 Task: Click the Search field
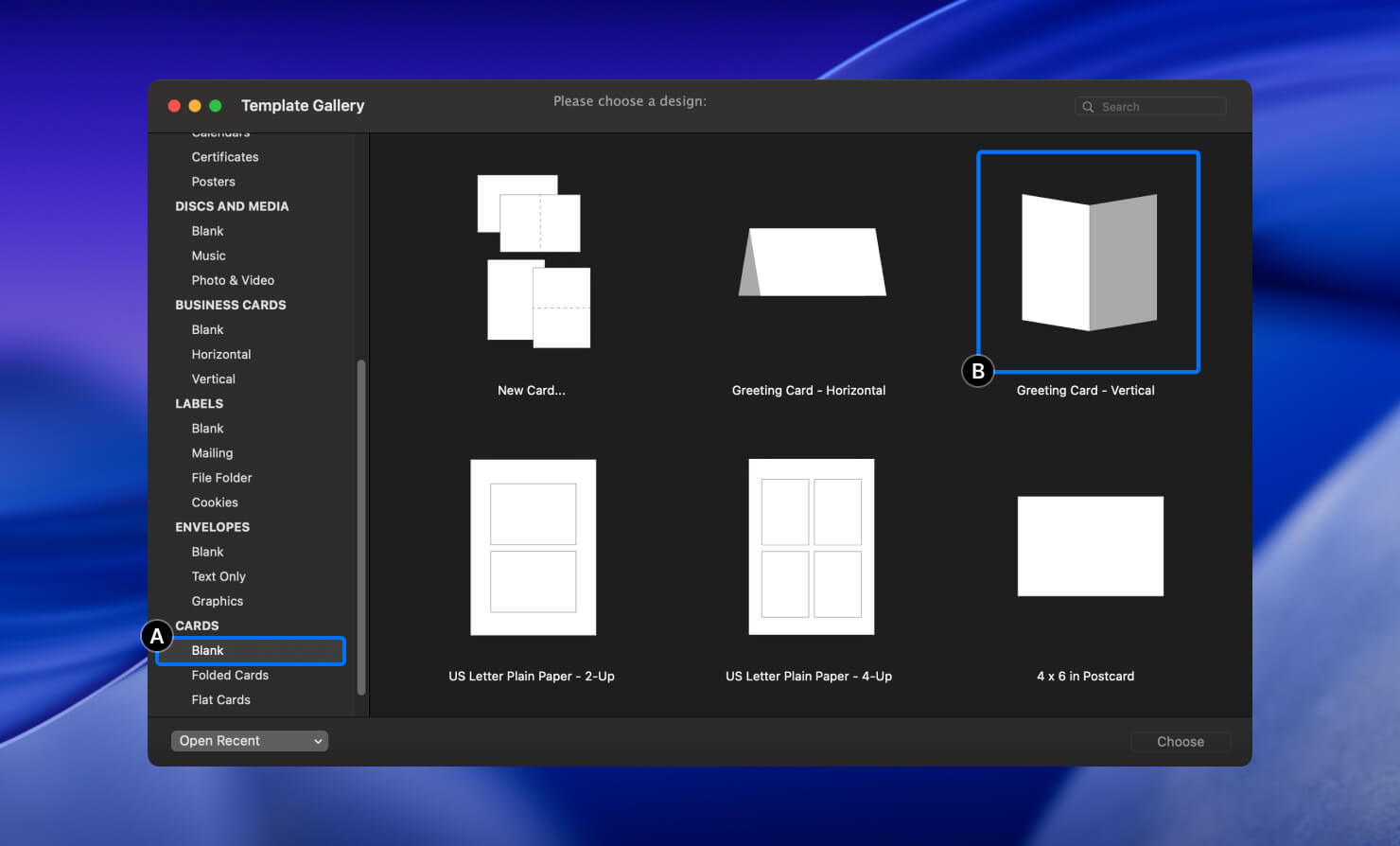(1159, 106)
